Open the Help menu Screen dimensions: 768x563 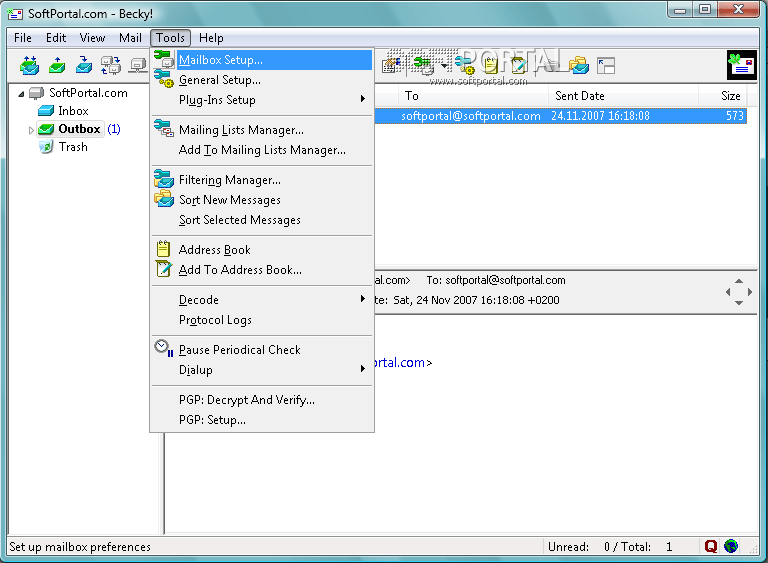[x=211, y=38]
